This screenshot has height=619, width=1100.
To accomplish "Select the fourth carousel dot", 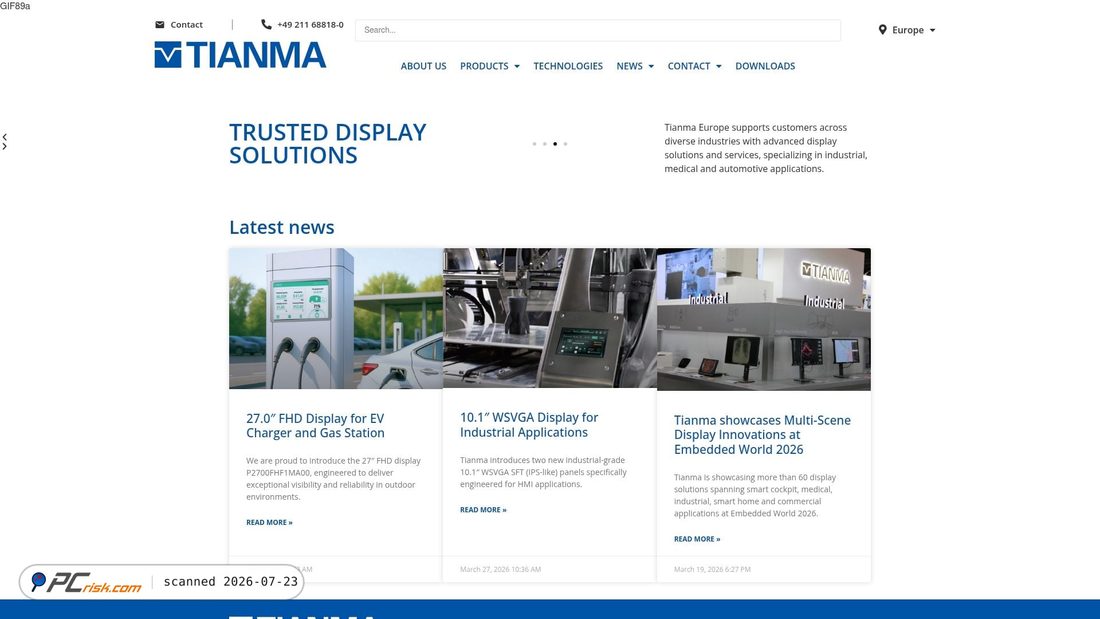I will click(565, 144).
